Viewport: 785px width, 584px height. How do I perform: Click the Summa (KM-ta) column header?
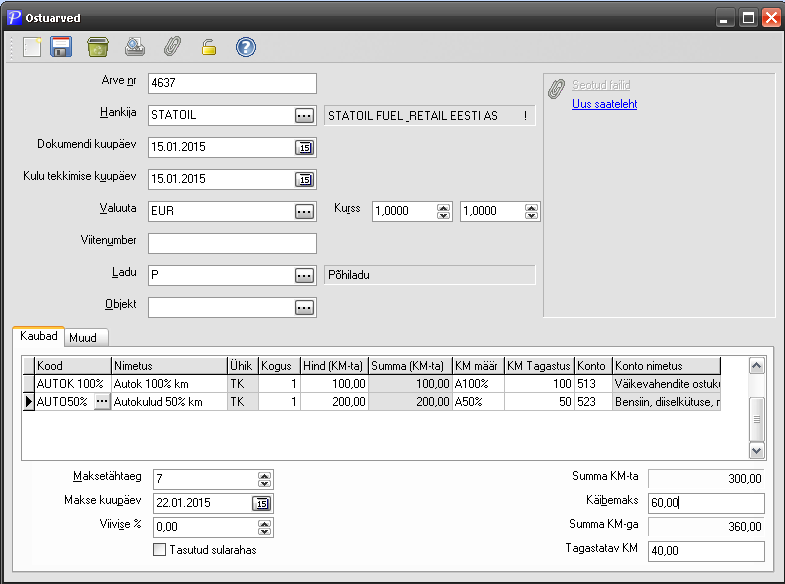pos(410,366)
